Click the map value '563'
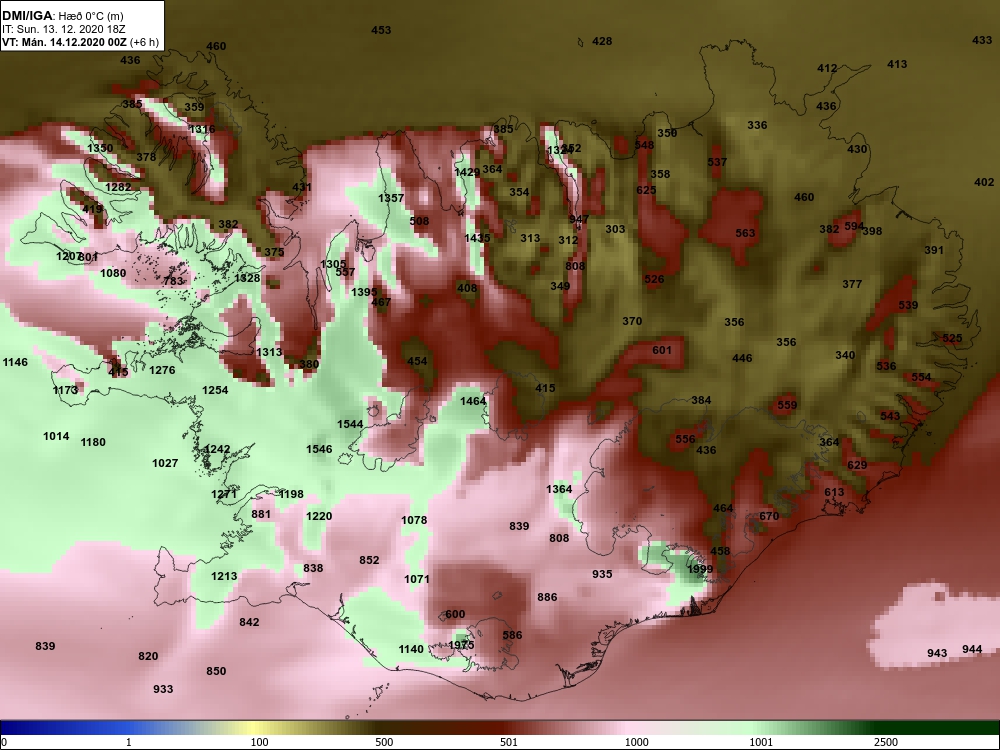 (x=746, y=233)
